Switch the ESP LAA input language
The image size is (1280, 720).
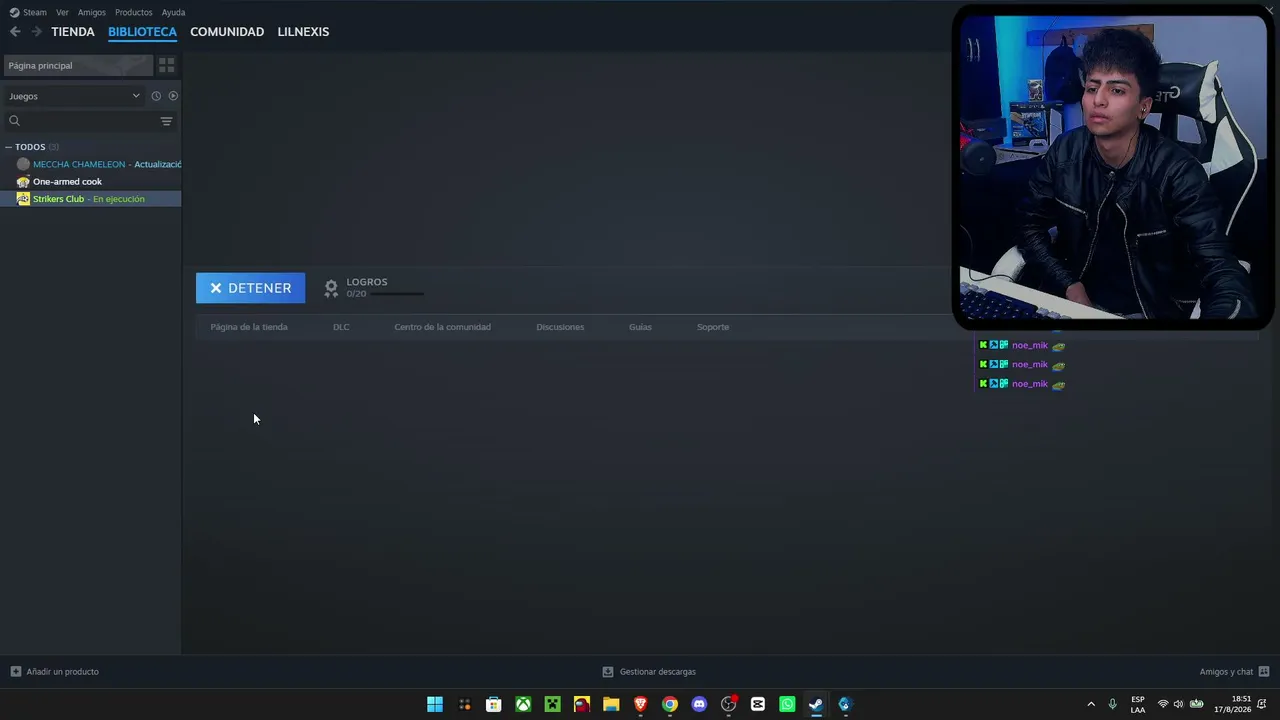tap(1138, 704)
